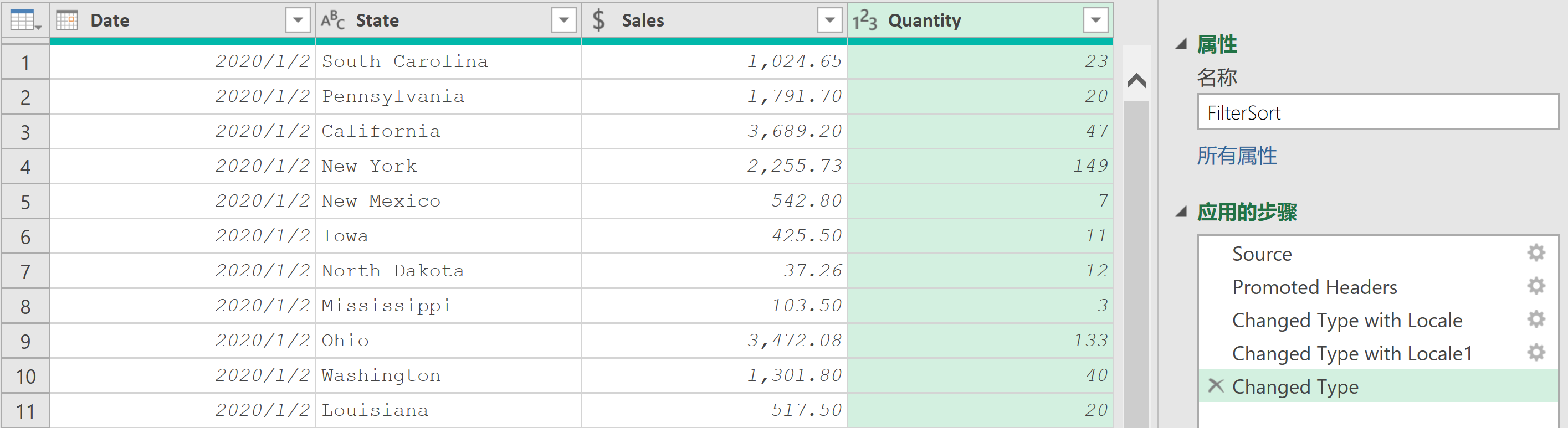Viewport: 1568px width, 428px height.
Task: Select the Date column header
Action: click(x=182, y=20)
